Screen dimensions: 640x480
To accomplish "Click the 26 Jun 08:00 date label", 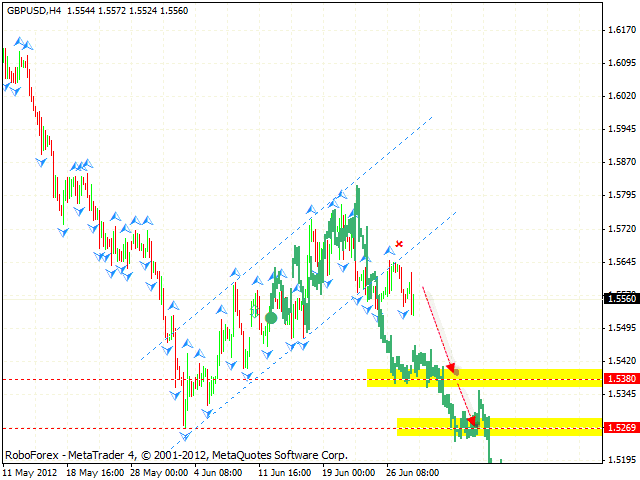I will pyautogui.click(x=413, y=473).
